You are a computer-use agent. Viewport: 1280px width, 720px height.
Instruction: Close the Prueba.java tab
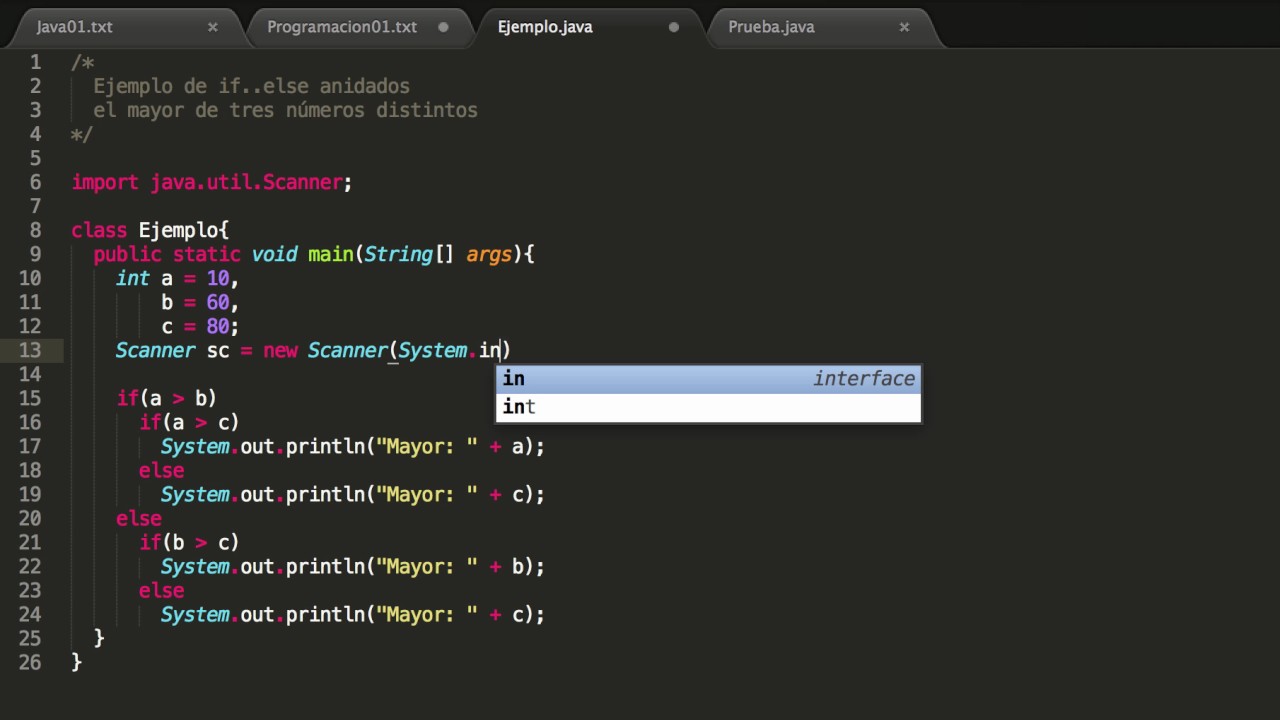point(904,27)
